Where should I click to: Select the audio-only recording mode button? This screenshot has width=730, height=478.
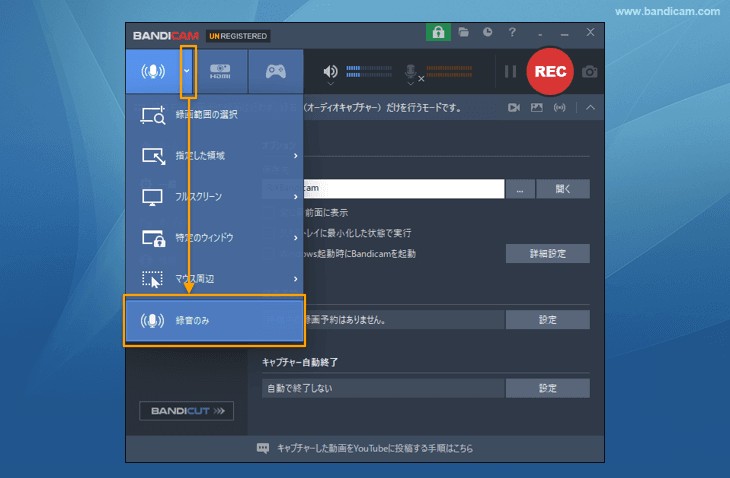[153, 72]
